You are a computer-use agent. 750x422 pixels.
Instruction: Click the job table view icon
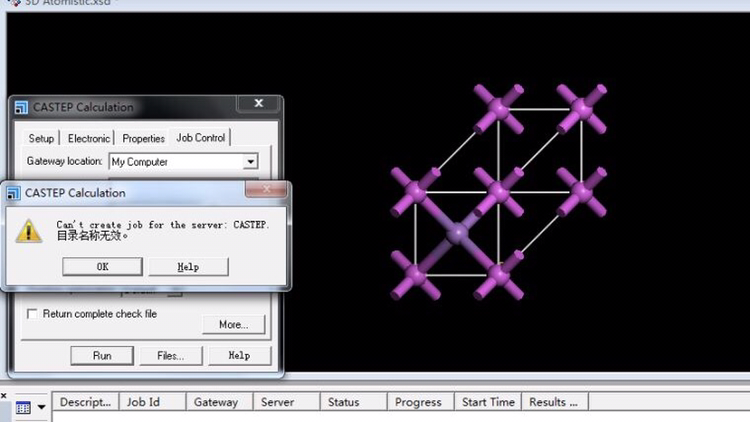tap(23, 408)
